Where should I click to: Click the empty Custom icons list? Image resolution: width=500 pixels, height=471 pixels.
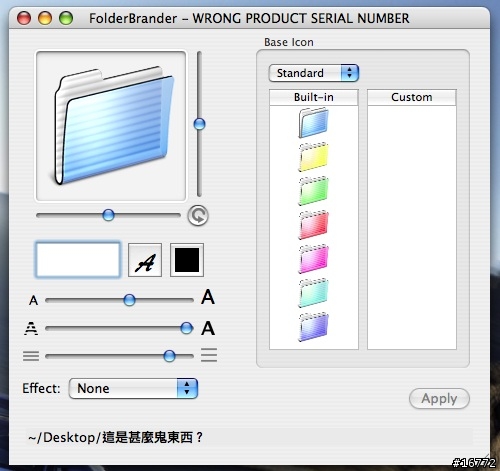point(412,228)
